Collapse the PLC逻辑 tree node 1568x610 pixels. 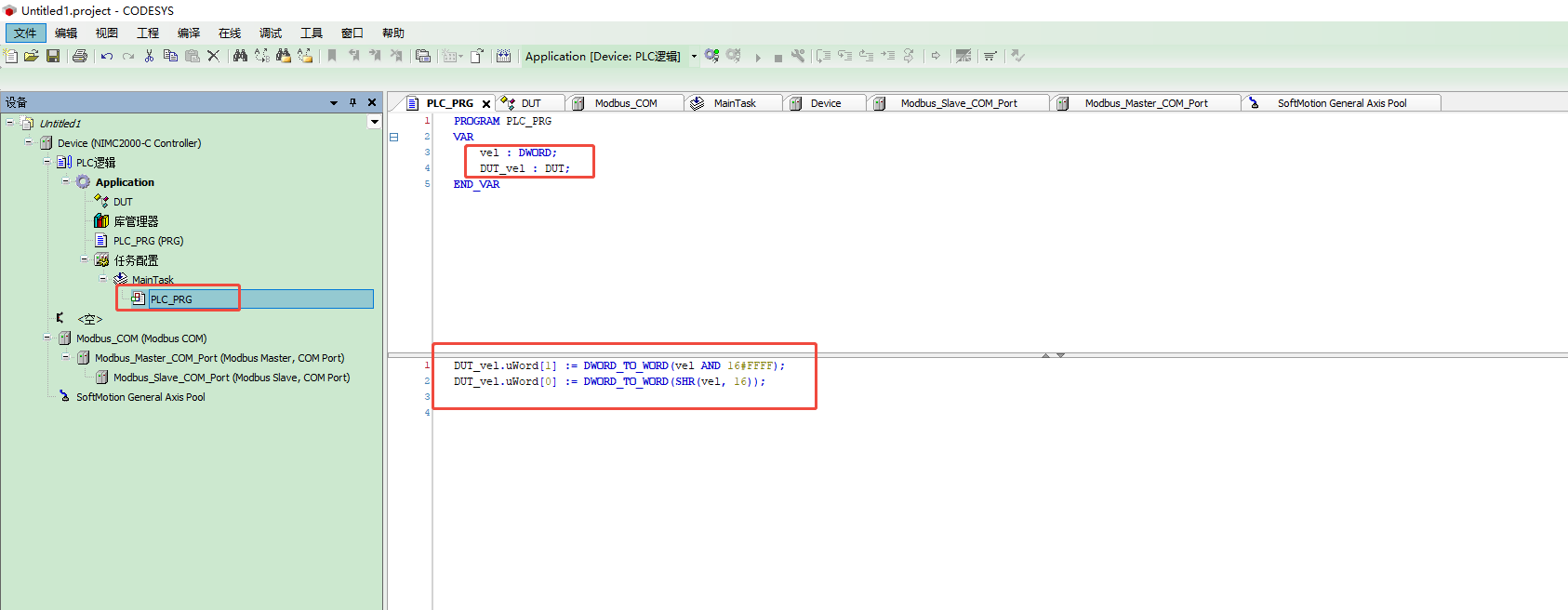47,161
